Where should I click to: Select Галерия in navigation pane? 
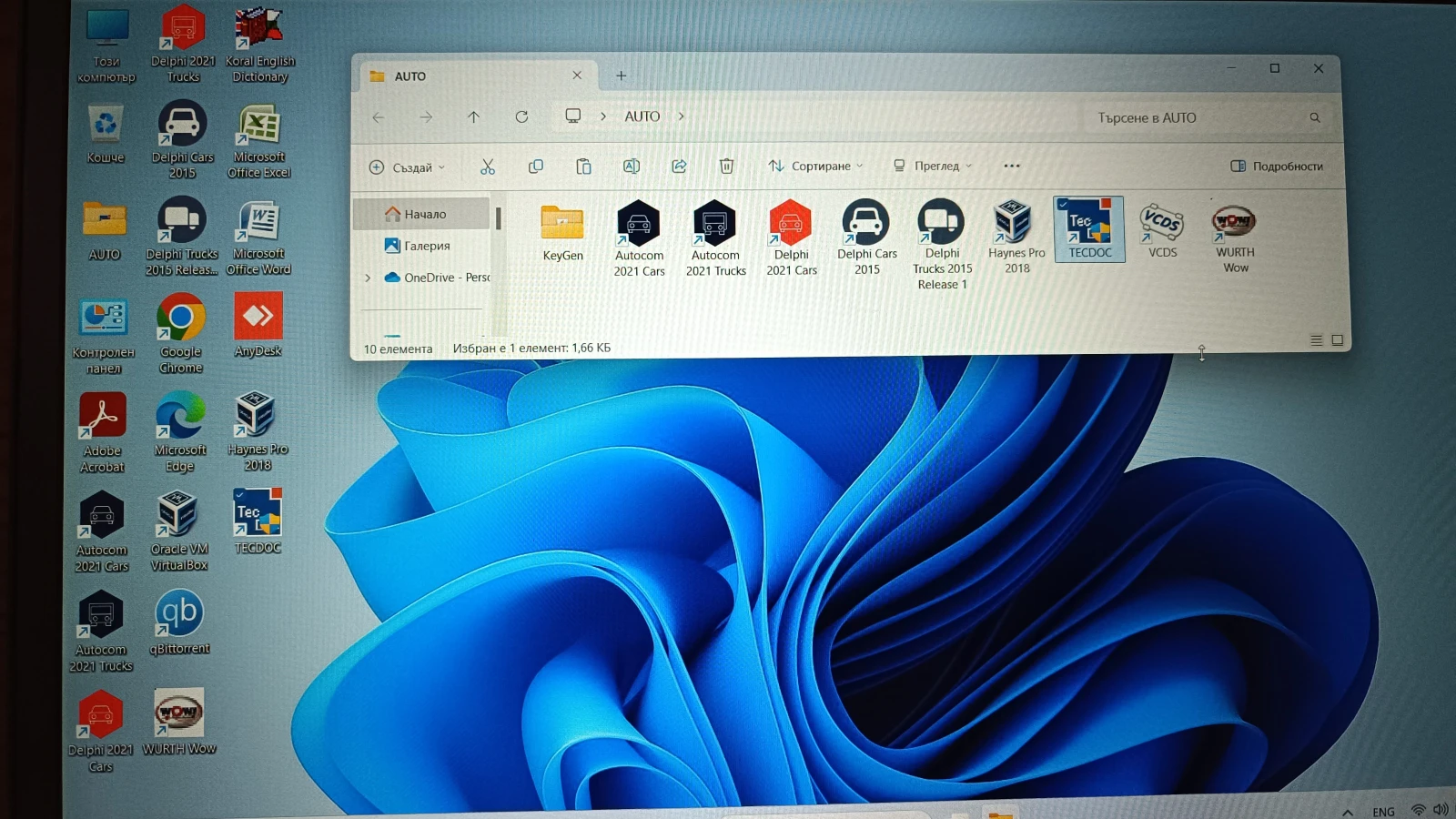(426, 246)
